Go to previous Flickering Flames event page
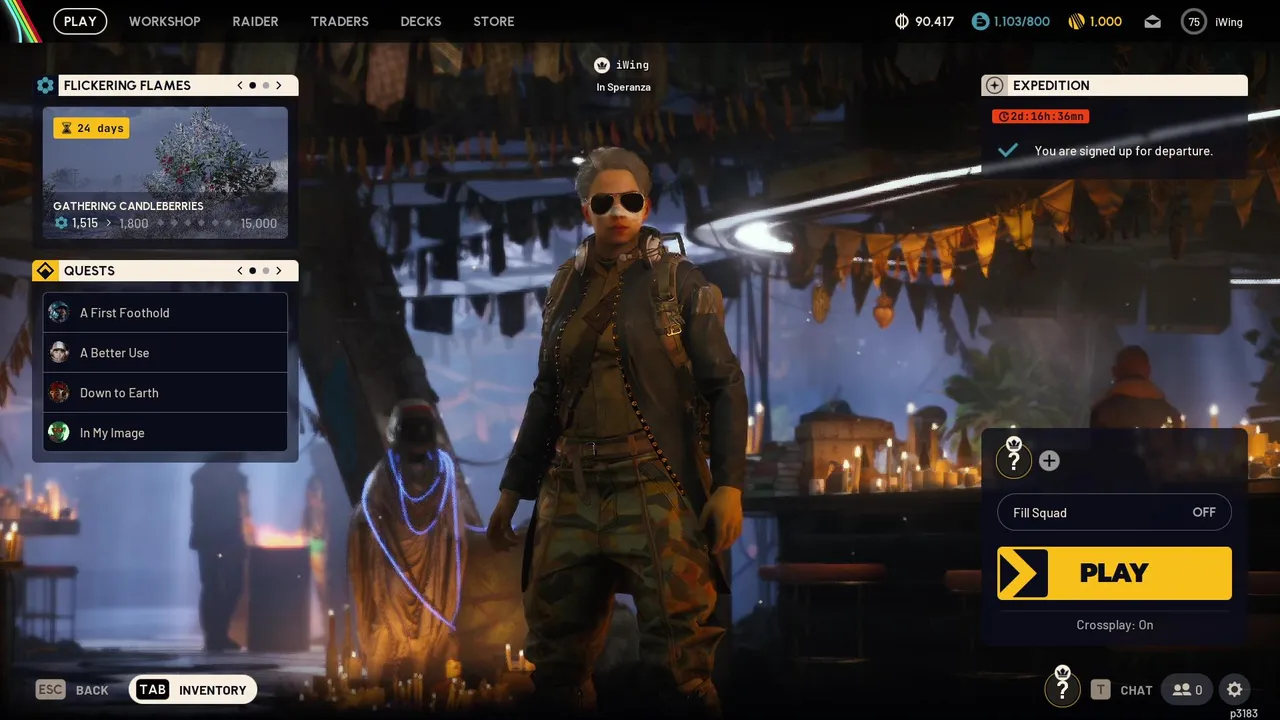Screen dimensions: 1280x720 [240, 86]
